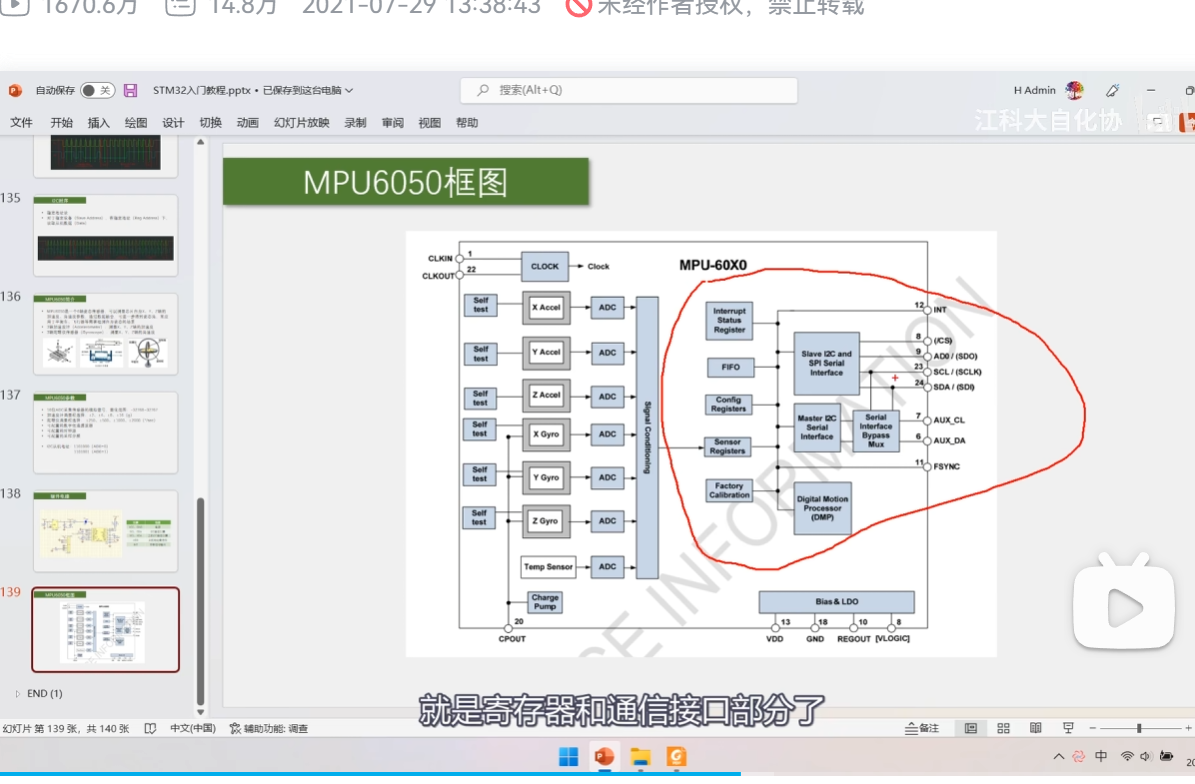Switch to the 开始 ribbon tab
1195x784 pixels.
pos(61,123)
